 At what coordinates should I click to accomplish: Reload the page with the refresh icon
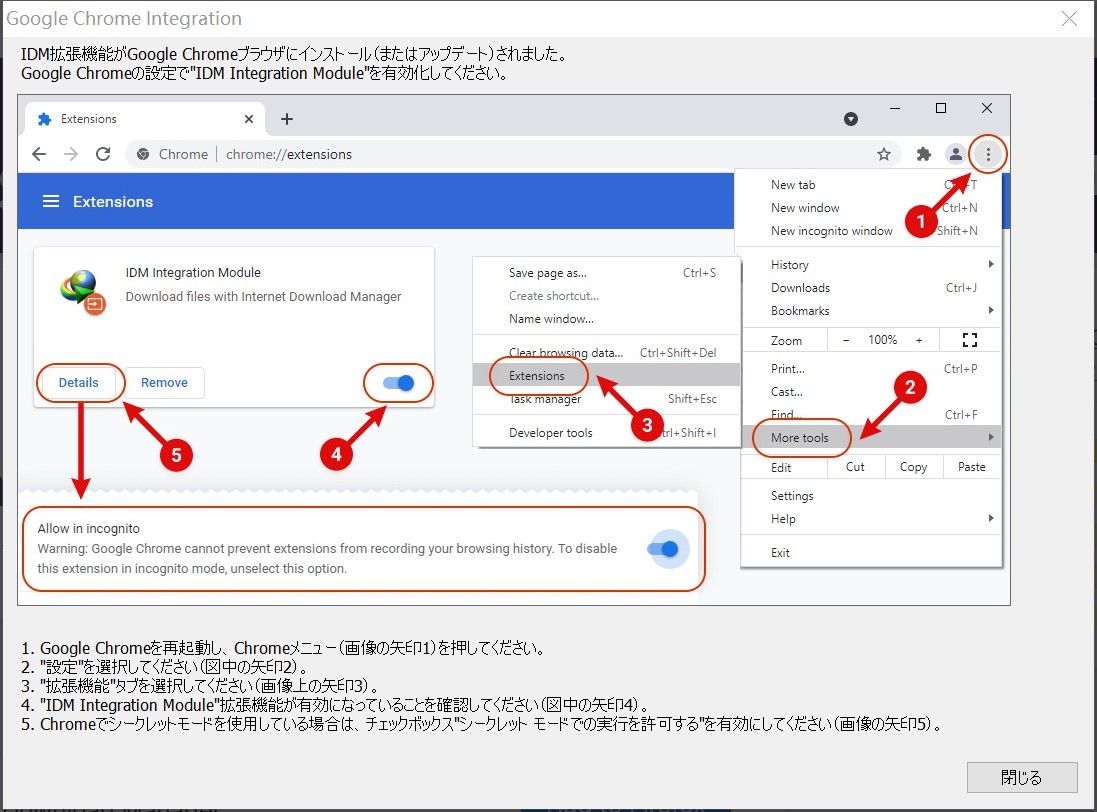coord(103,154)
